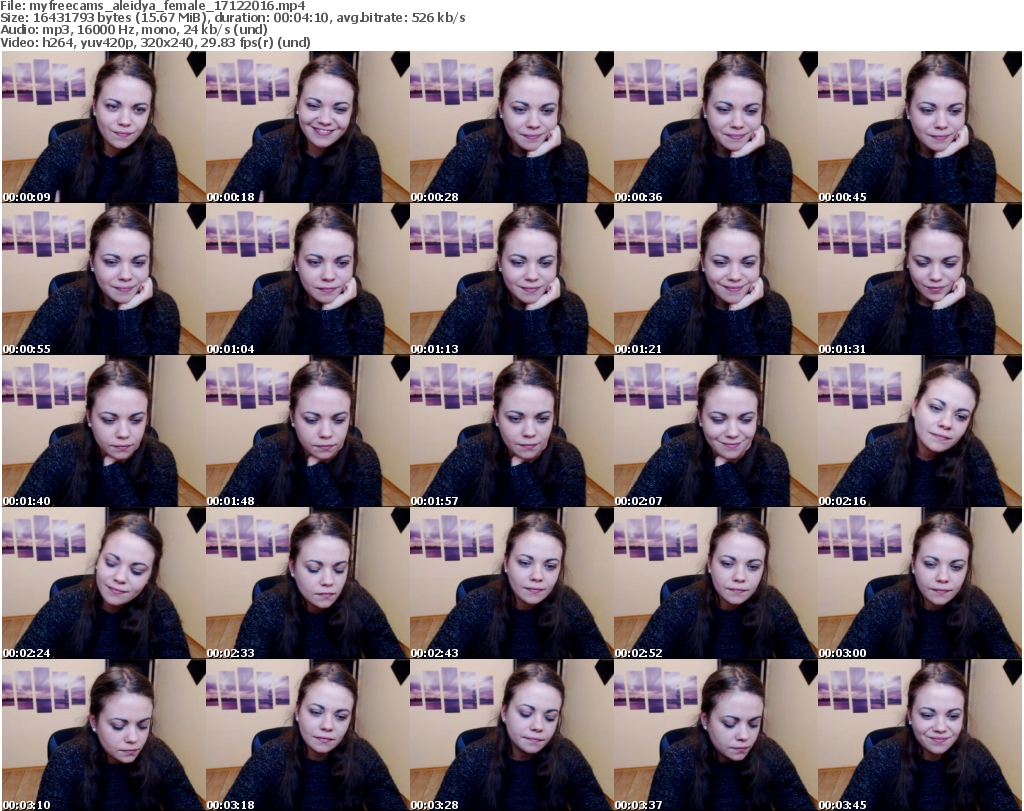The width and height of the screenshot is (1024, 811).
Task: Click the thumbnail timestamped 00:00:09
Action: point(103,127)
